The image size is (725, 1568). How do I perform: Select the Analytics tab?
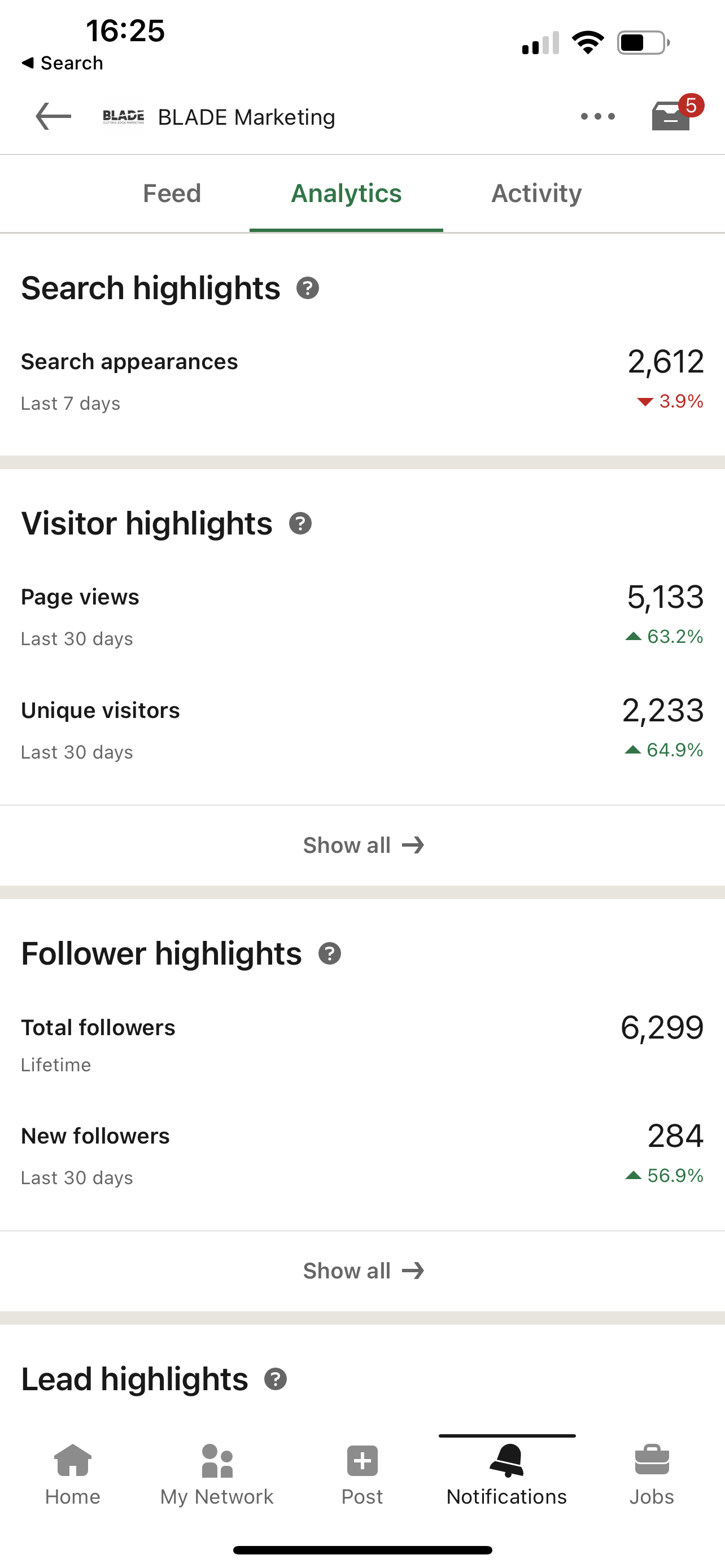coord(346,194)
